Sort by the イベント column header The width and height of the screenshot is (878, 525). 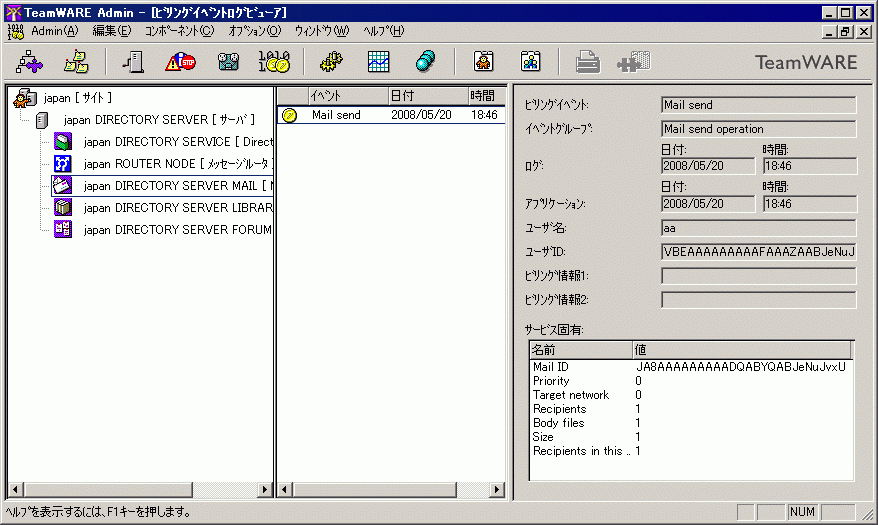tap(348, 96)
